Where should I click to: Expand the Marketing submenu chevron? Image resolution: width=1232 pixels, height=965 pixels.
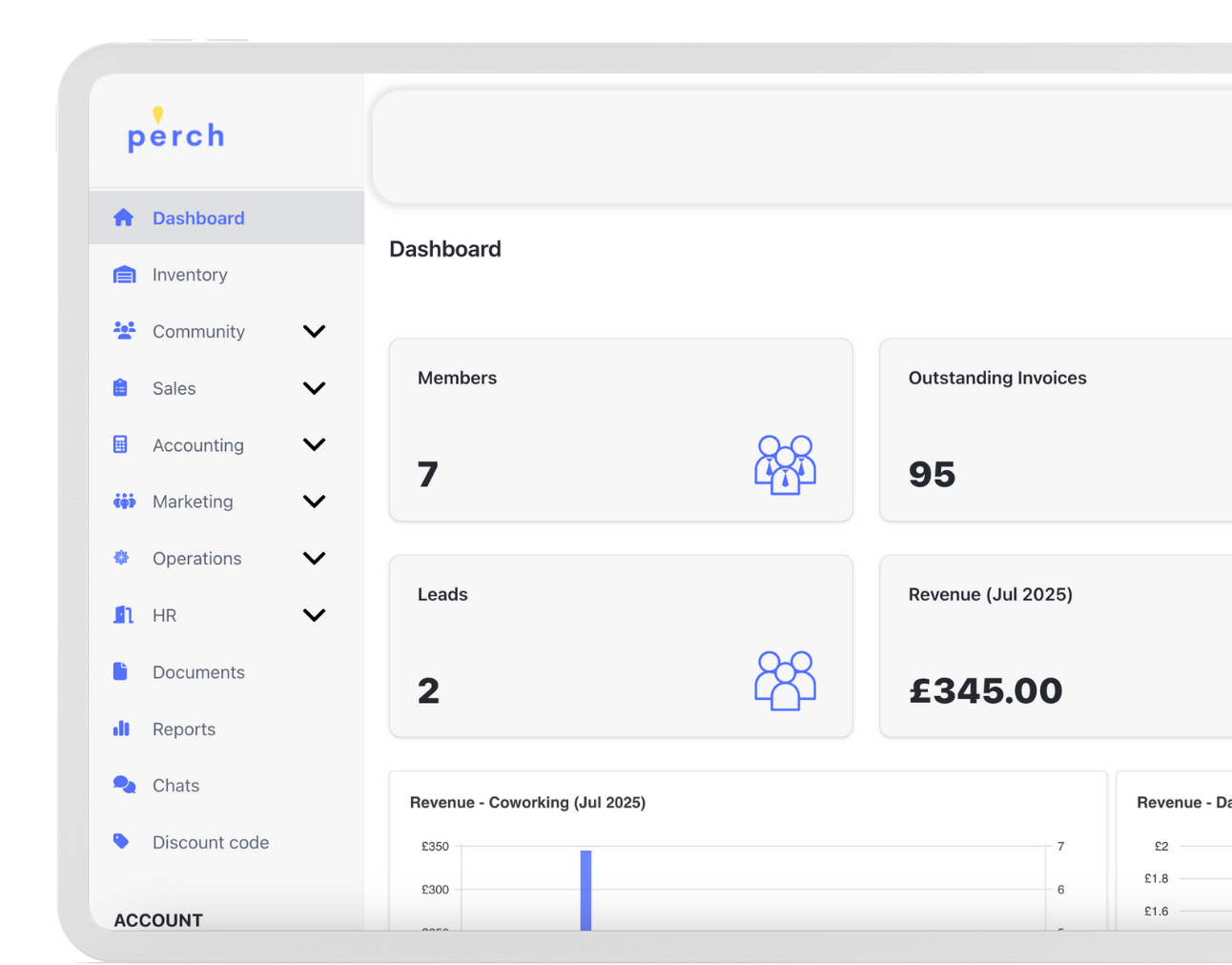click(314, 502)
